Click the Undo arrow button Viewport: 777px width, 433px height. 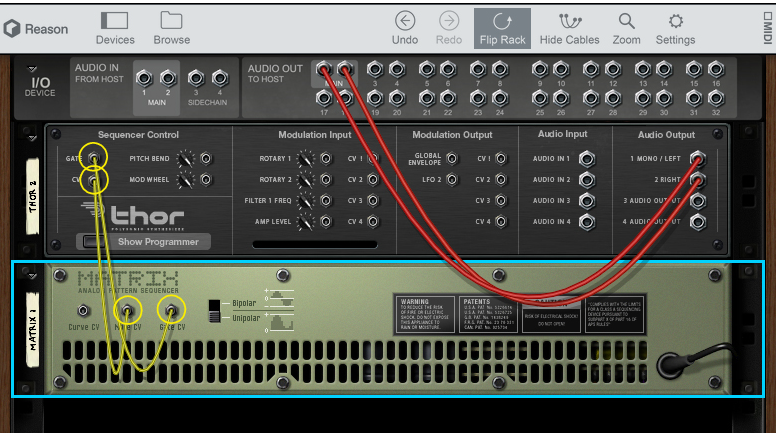405,29
